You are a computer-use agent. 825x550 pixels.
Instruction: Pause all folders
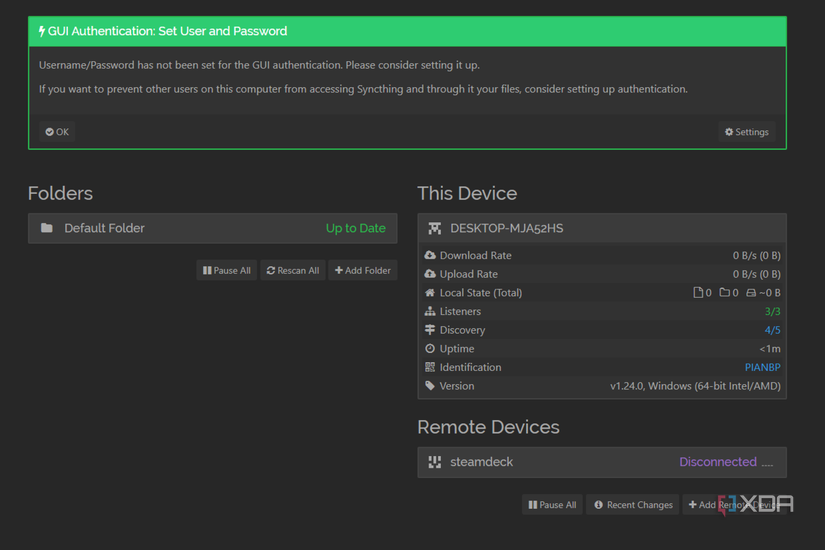(227, 270)
